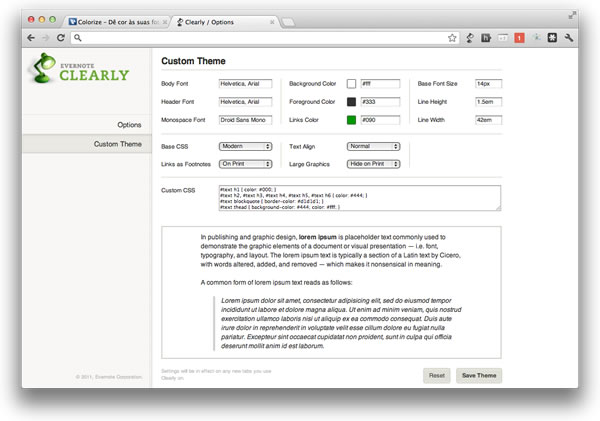
Task: Click Line Height field 1.5em
Action: tap(488, 102)
